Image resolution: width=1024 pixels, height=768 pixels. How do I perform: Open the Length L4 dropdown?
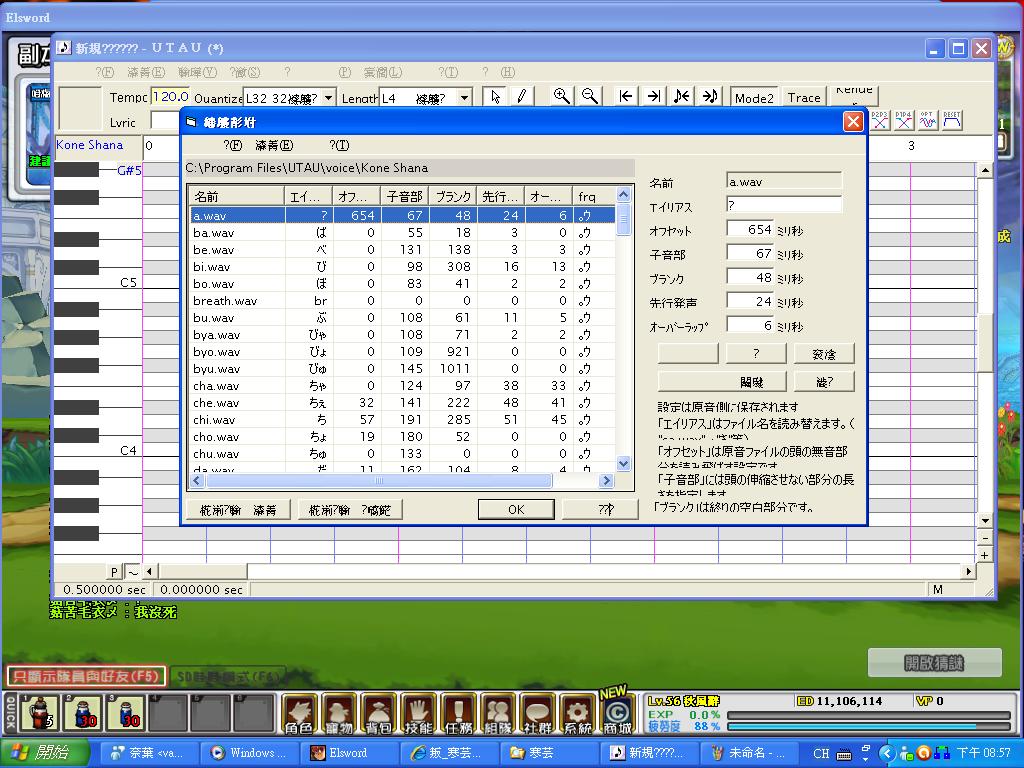(x=464, y=98)
